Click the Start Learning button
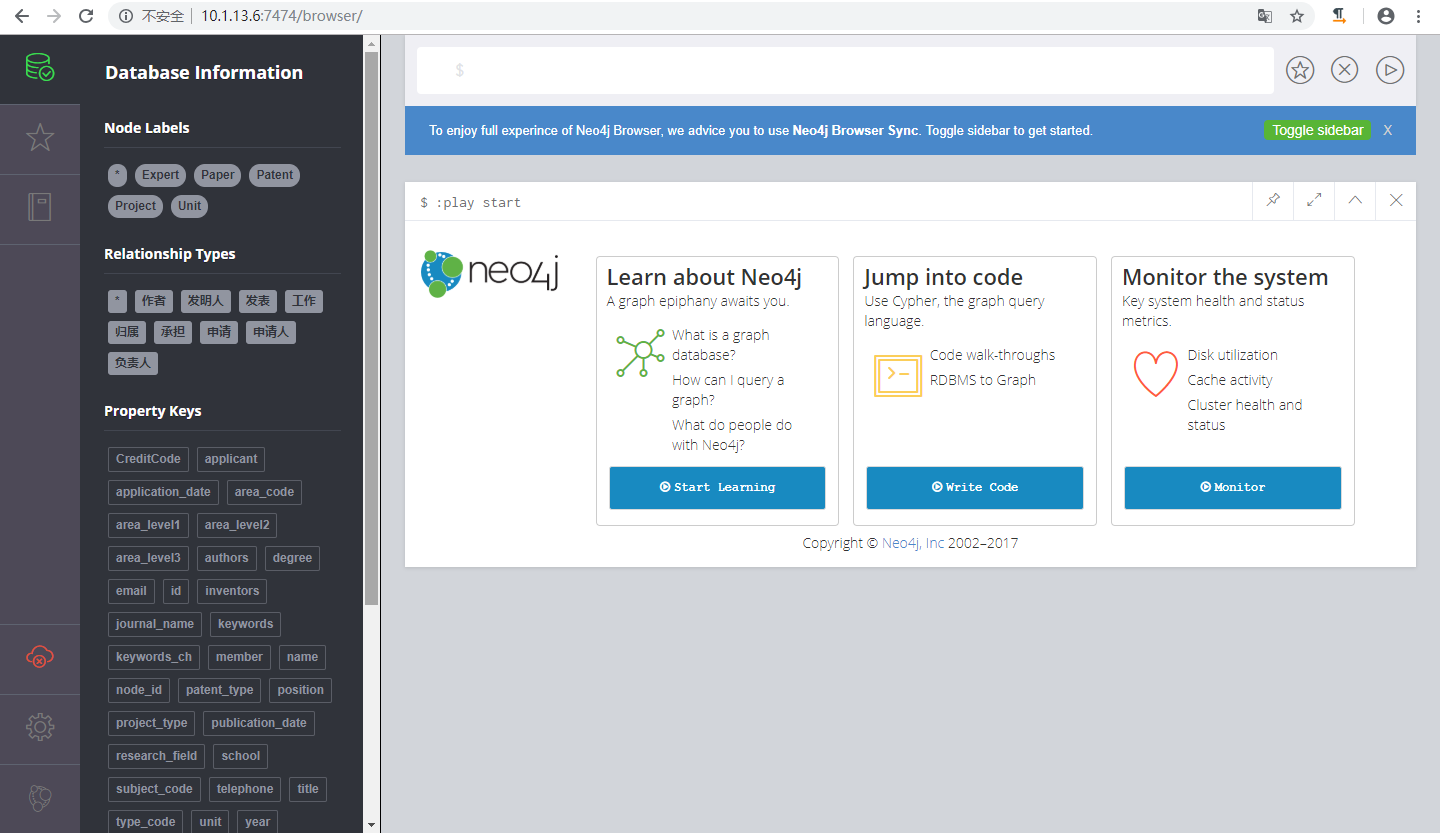This screenshot has width=1440, height=833. click(x=717, y=488)
